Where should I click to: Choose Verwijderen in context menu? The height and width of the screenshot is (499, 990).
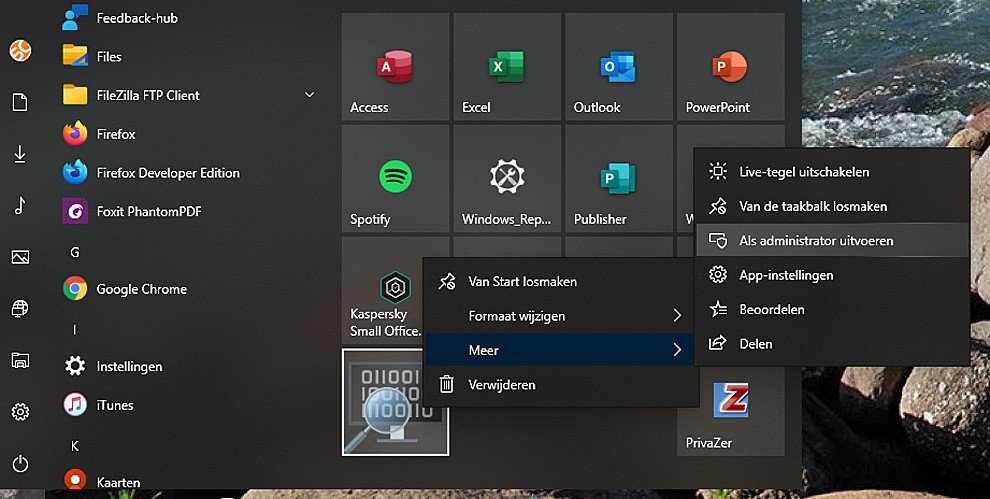coord(561,384)
